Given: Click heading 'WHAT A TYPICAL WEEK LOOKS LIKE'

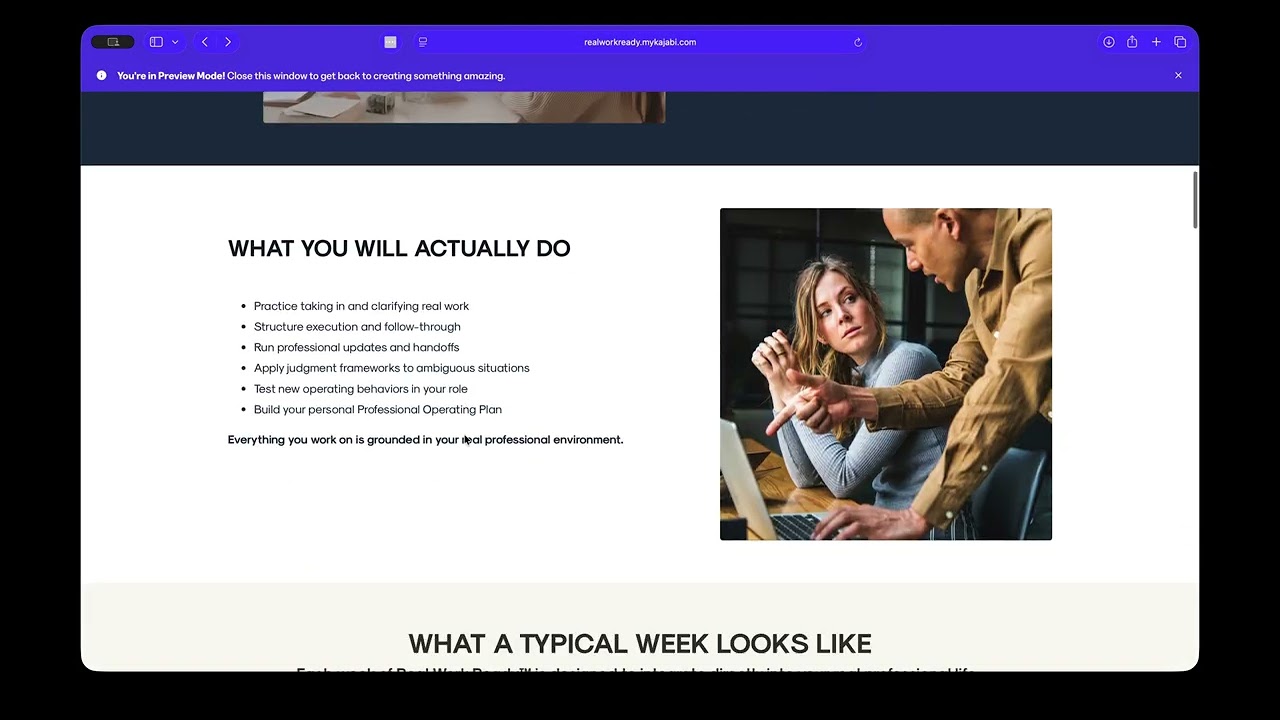Looking at the screenshot, I should coord(640,643).
